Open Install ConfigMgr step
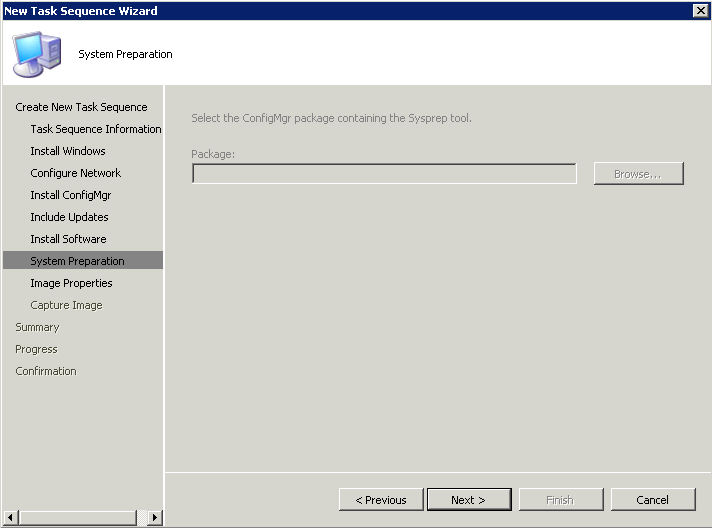 point(70,195)
